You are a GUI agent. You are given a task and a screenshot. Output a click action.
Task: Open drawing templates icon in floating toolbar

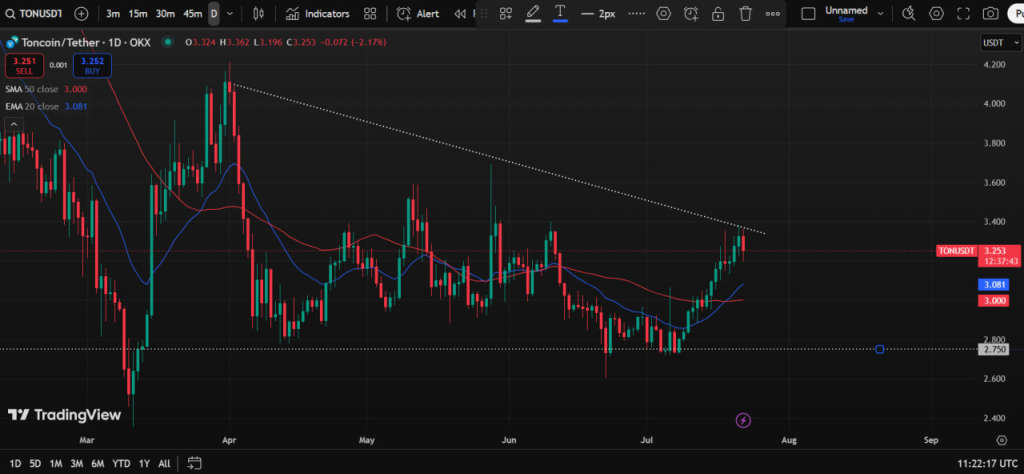(x=505, y=13)
